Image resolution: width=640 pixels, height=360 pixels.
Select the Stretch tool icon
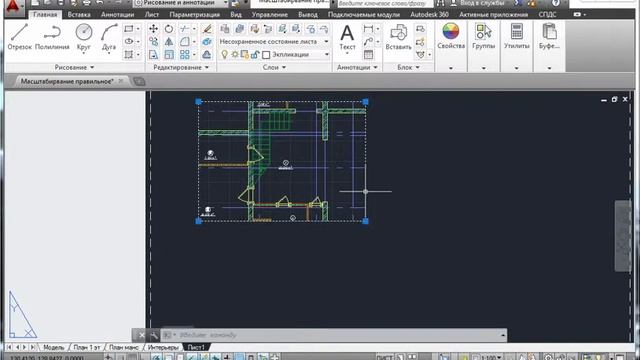click(153, 54)
